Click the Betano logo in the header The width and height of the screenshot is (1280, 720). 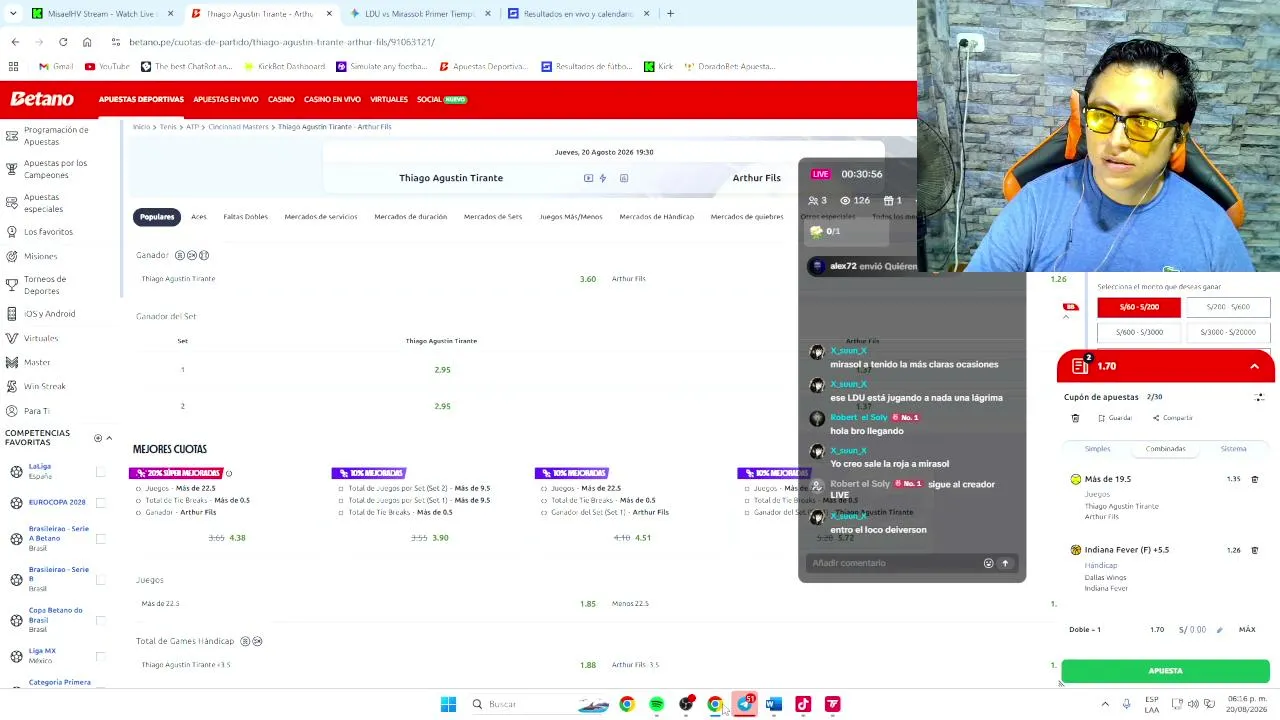(x=42, y=99)
